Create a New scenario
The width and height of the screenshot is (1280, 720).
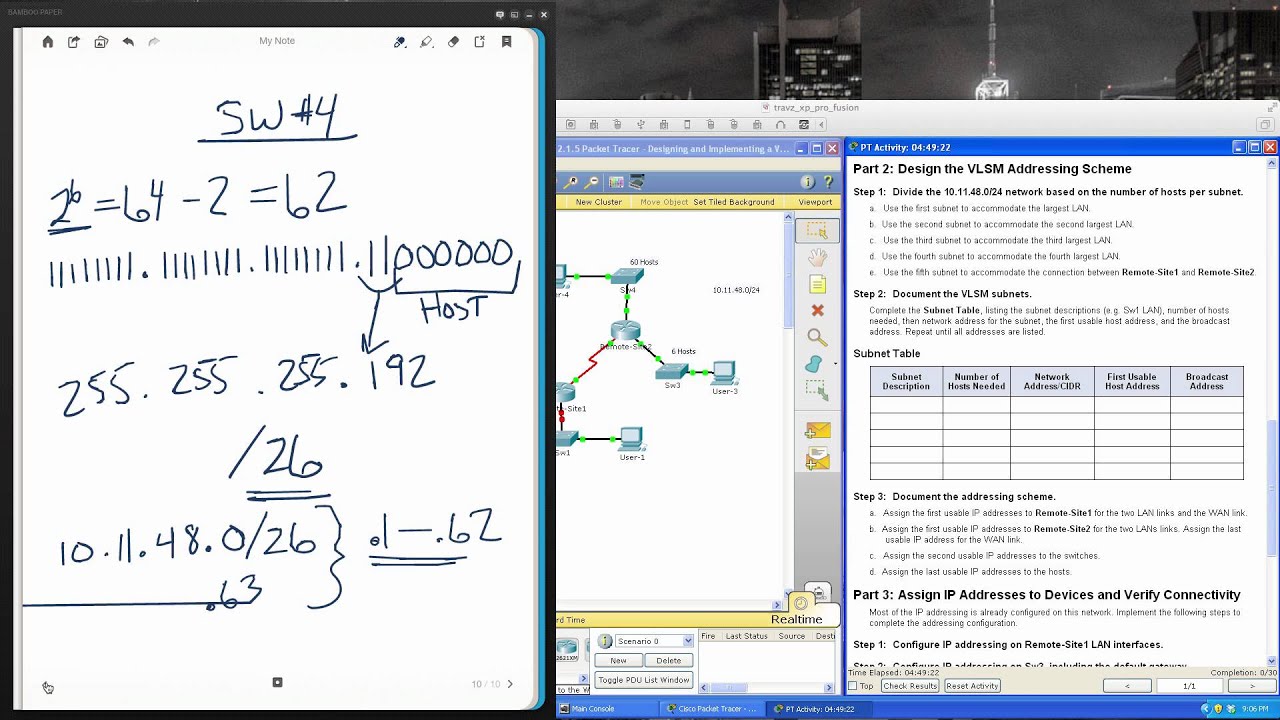619,660
